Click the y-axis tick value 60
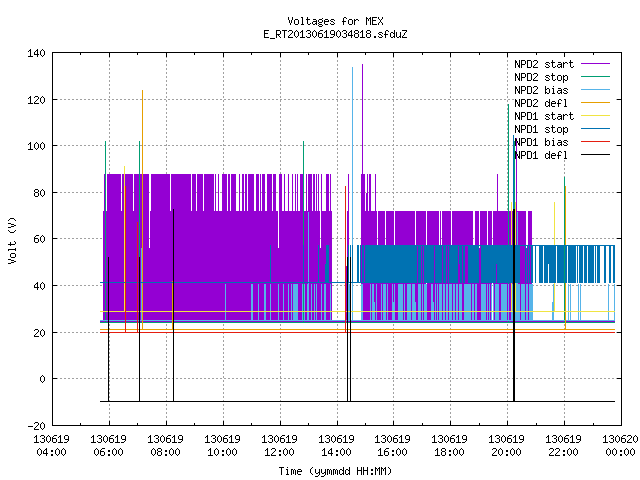The image size is (640, 480). click(x=39, y=239)
